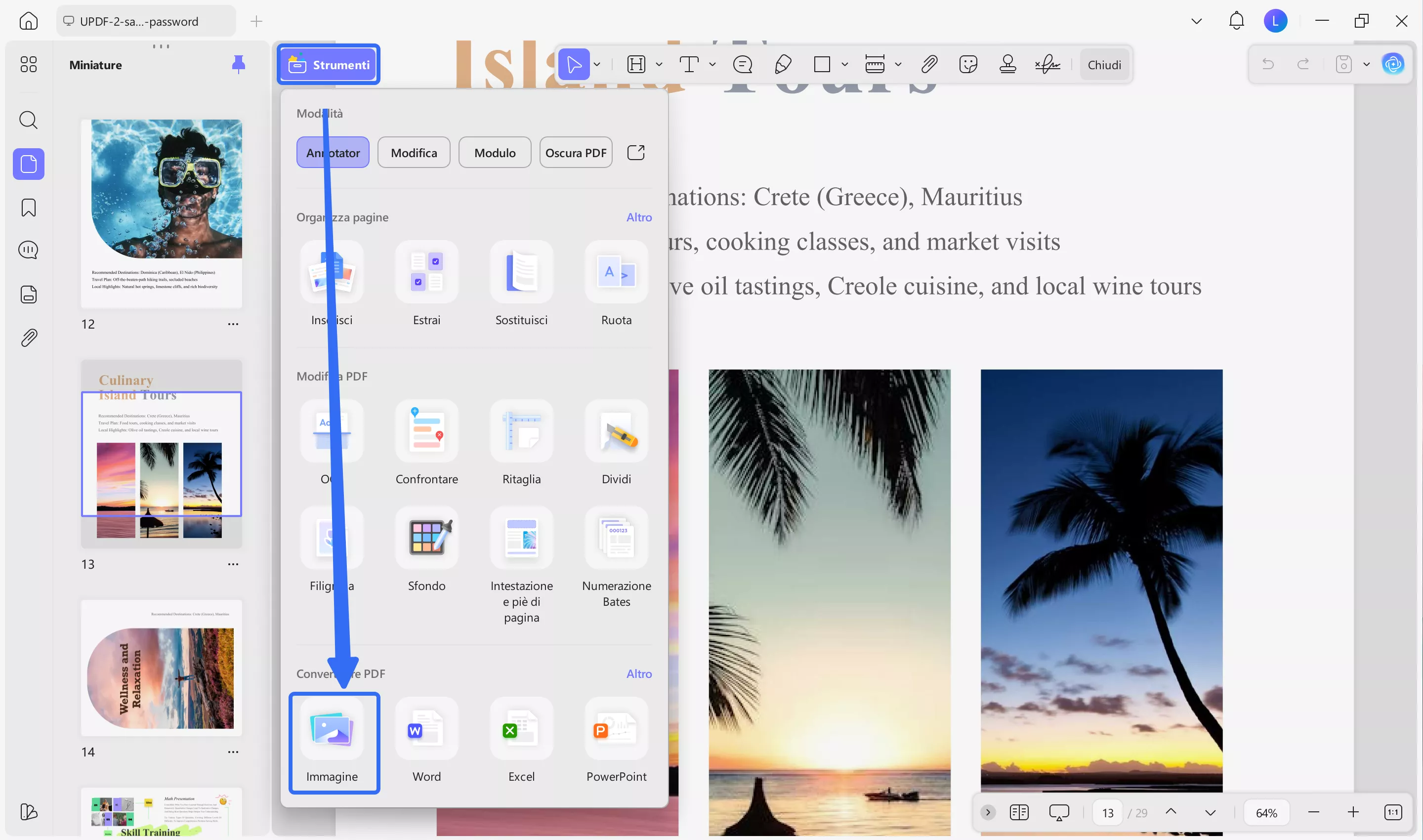
Task: Click the Ruota page tool icon
Action: point(616,272)
